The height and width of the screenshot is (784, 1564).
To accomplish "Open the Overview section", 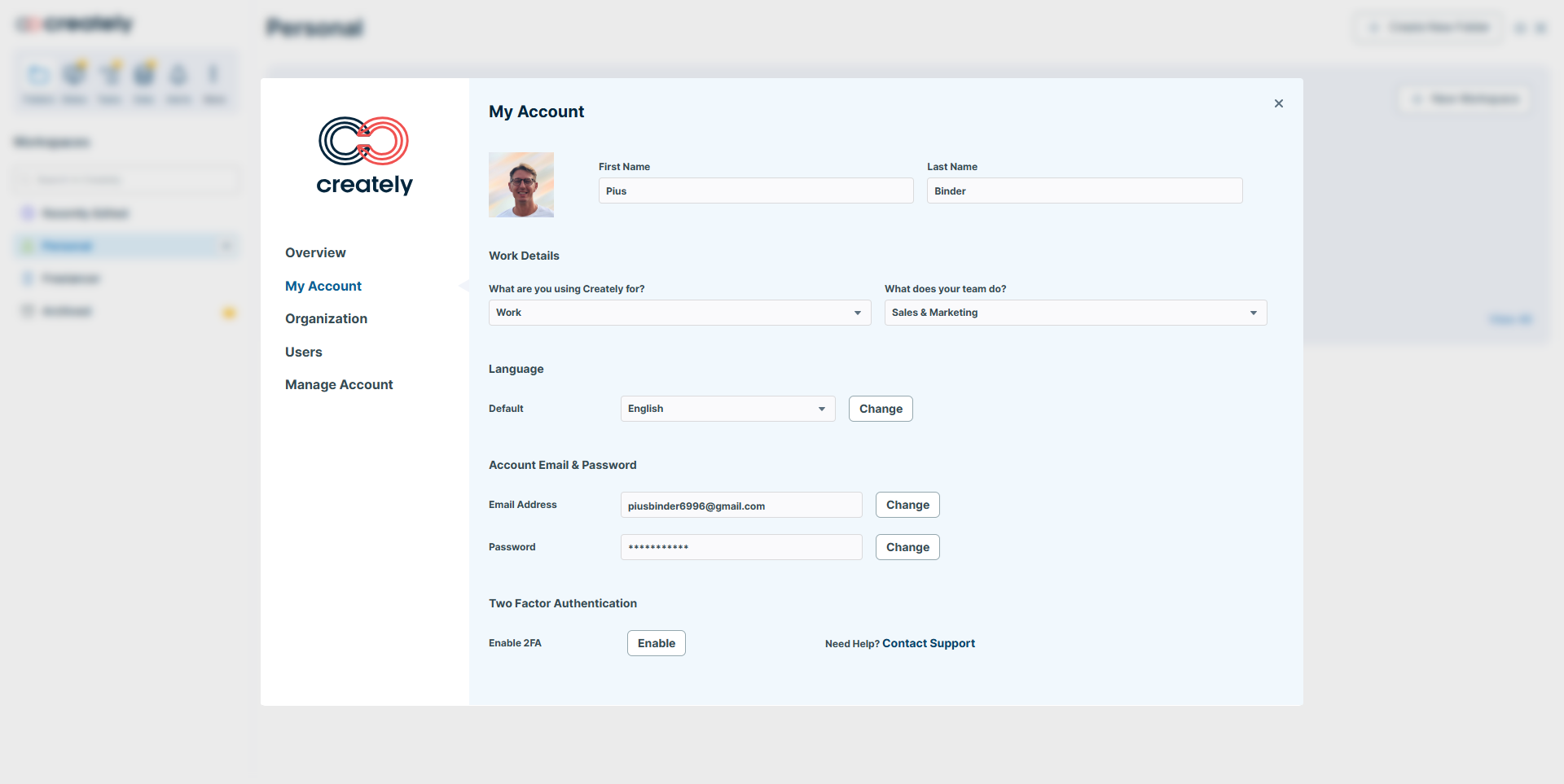I will pos(315,253).
